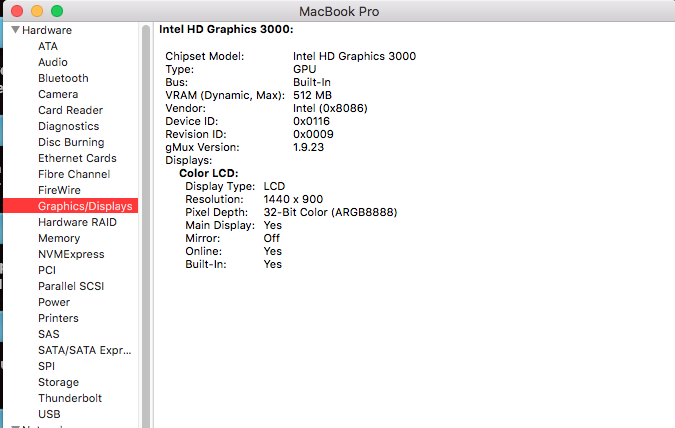The image size is (675, 428).
Task: Open the Camera entry
Action: point(58,94)
